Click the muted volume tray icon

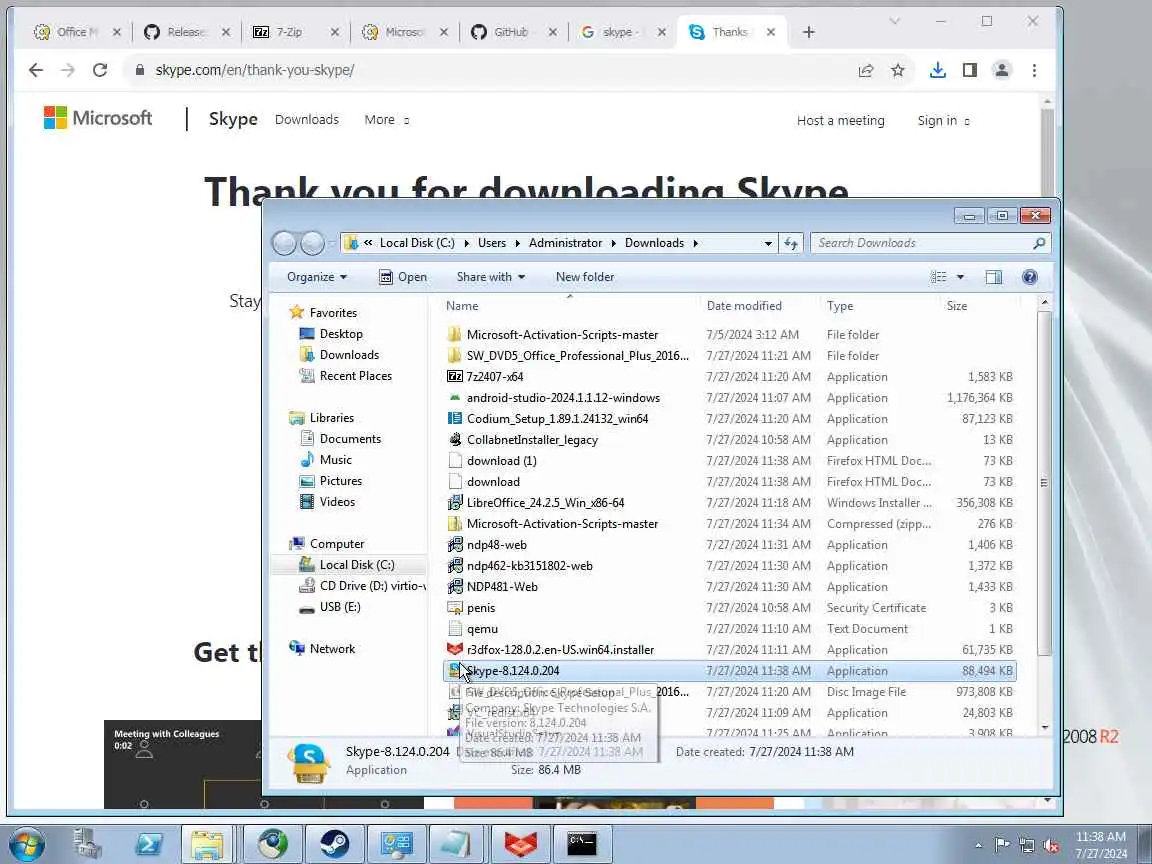click(1051, 845)
